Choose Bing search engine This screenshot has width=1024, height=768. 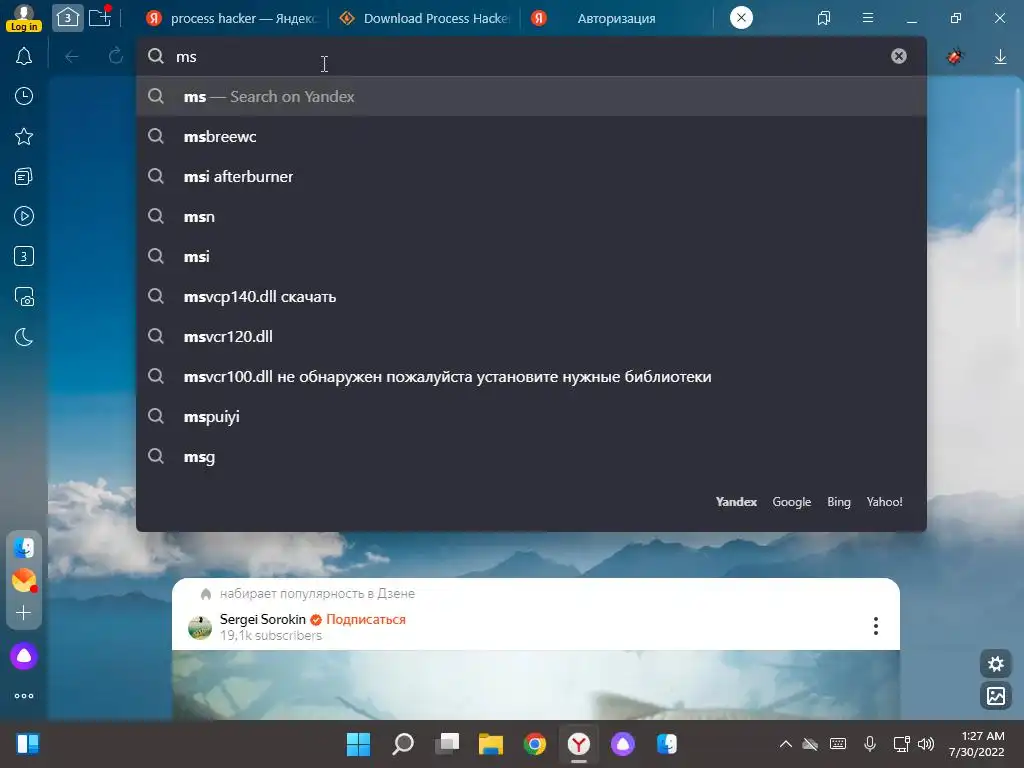coord(839,502)
